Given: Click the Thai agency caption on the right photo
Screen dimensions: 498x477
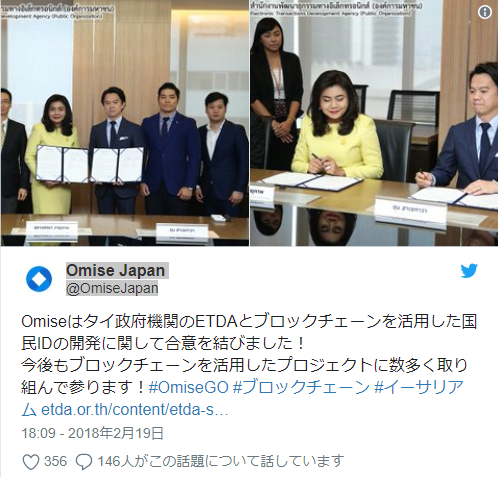Looking at the screenshot, I should point(336,9).
